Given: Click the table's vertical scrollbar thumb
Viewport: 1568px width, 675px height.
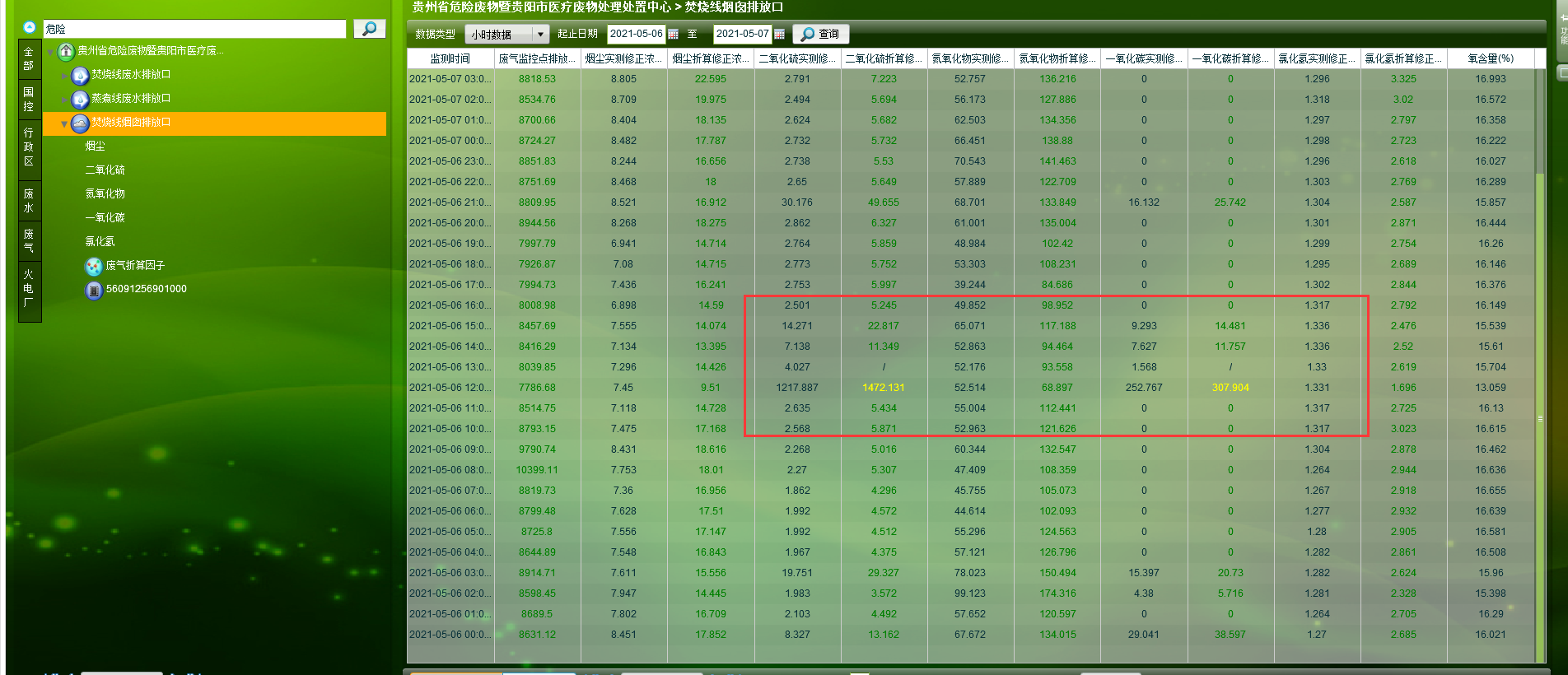Looking at the screenshot, I should tap(1540, 417).
